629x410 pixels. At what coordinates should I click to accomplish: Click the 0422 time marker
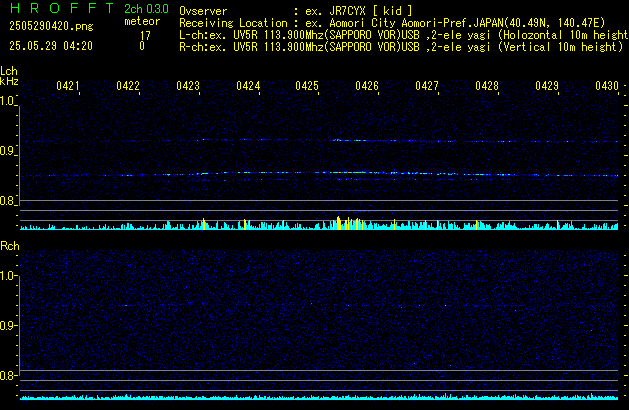point(128,86)
